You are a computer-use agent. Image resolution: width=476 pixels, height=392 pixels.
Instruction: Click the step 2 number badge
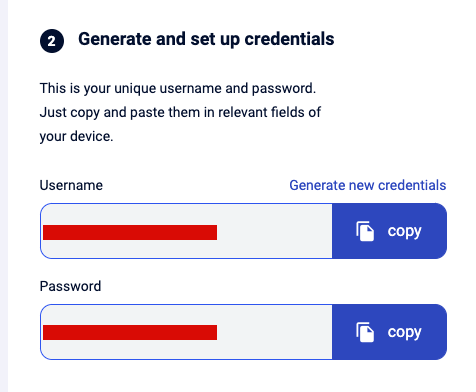52,41
